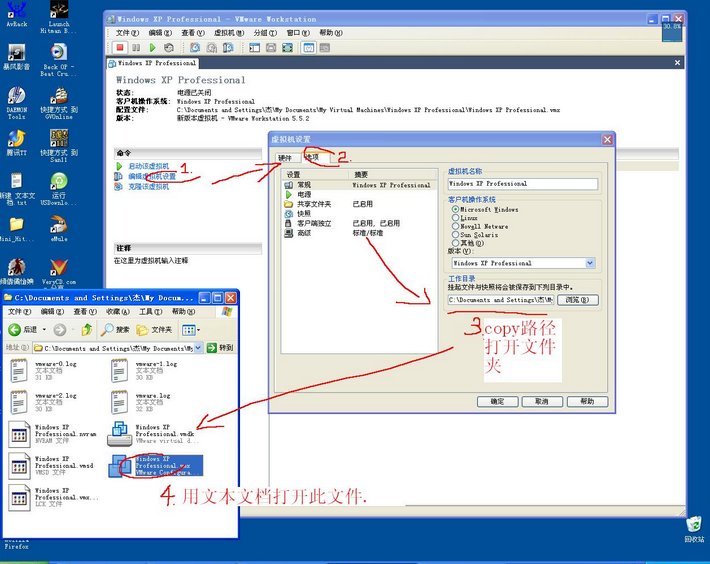The image size is (710, 564).
Task: Select the Linux guest OS radio button
Action: click(456, 218)
